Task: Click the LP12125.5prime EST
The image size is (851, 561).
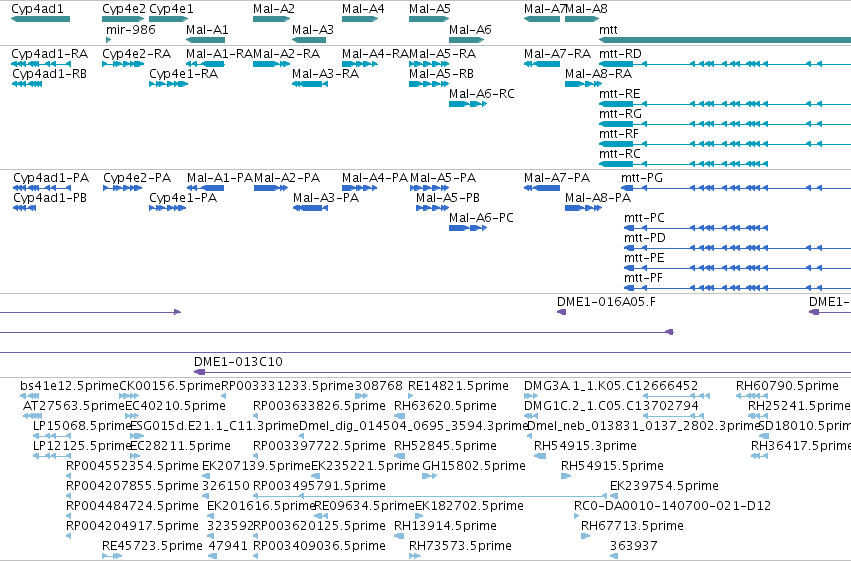Action: (52, 456)
